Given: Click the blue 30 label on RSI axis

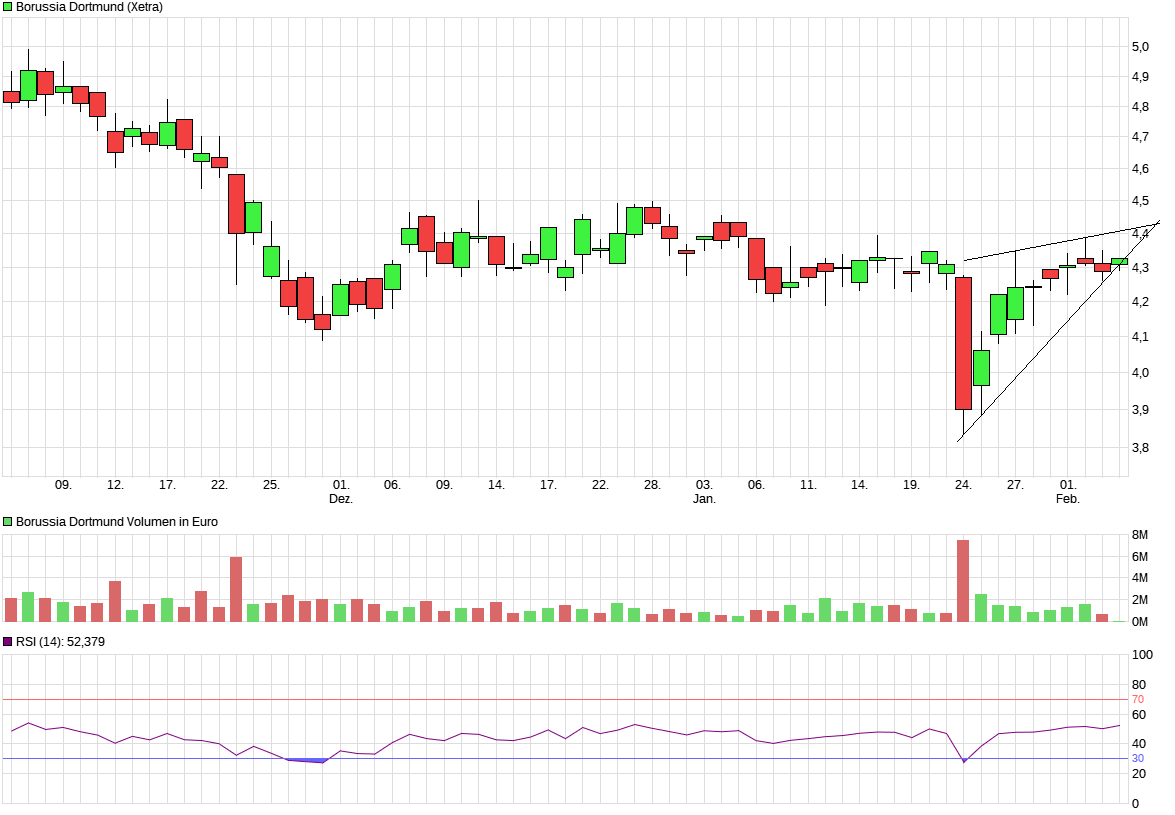Looking at the screenshot, I should [x=1138, y=759].
